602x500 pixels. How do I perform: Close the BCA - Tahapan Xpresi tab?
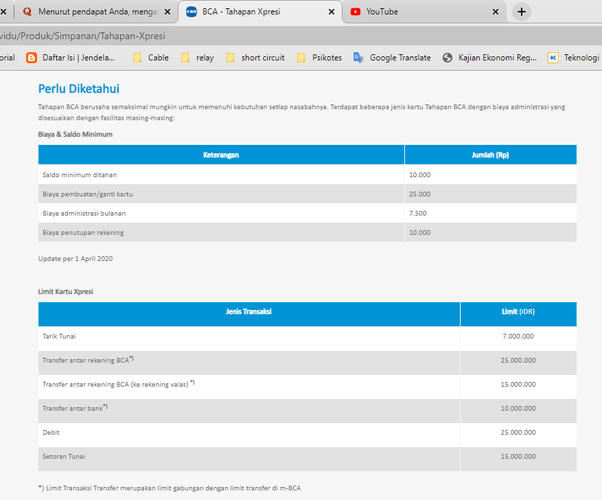[331, 12]
